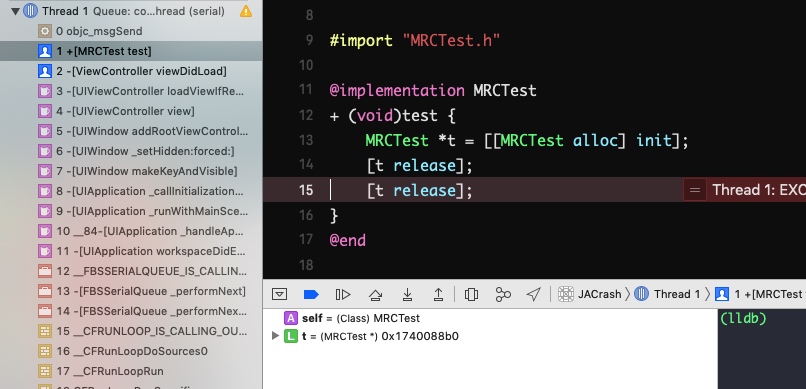The image size is (806, 389).
Task: Click release on highlighted line 15
Action: pyautogui.click(x=425, y=191)
